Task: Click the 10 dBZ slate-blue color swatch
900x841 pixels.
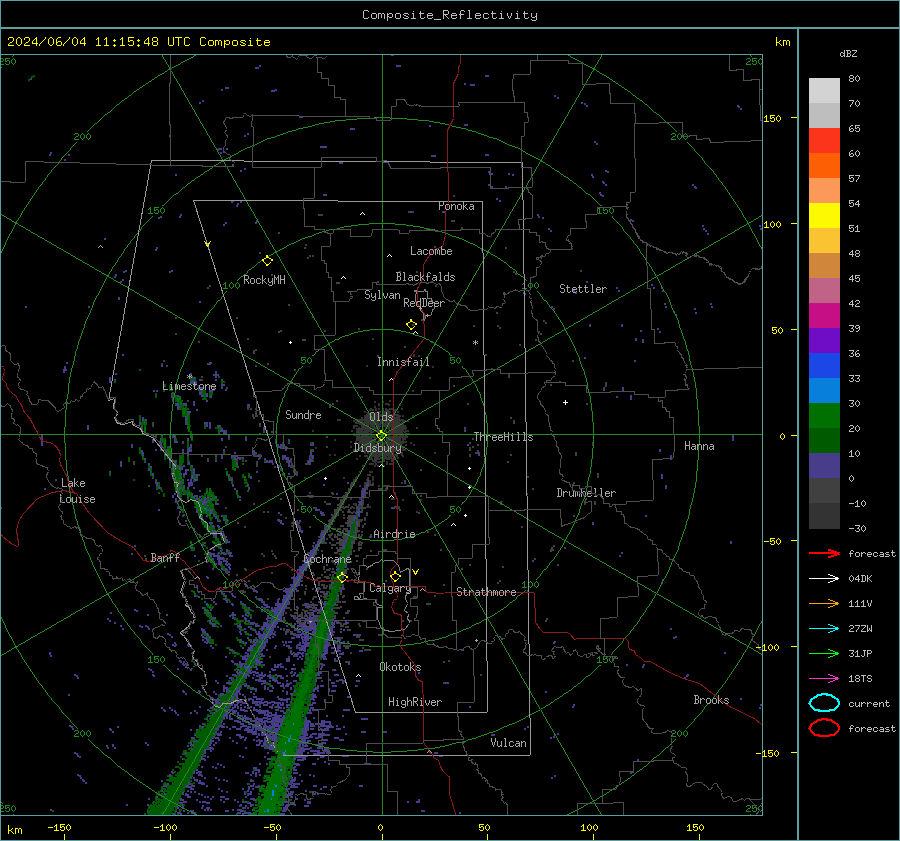Action: pos(824,465)
